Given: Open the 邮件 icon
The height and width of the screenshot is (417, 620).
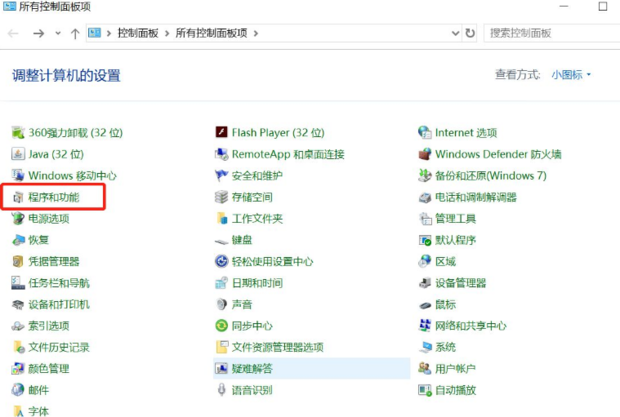Looking at the screenshot, I should [x=18, y=390].
